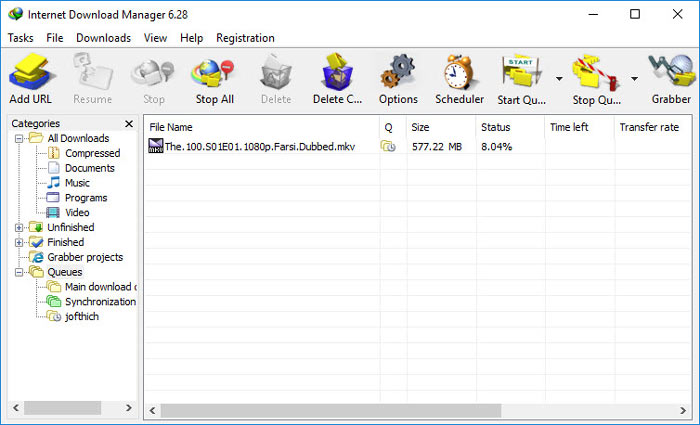
Task: Minimize the Internet Download Manager window
Action: (x=593, y=14)
